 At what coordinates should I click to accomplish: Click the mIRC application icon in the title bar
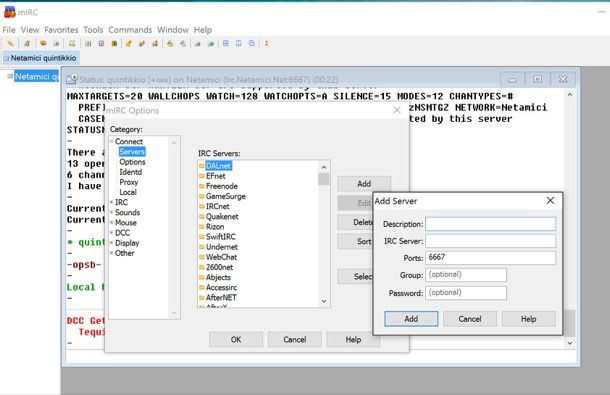point(10,12)
